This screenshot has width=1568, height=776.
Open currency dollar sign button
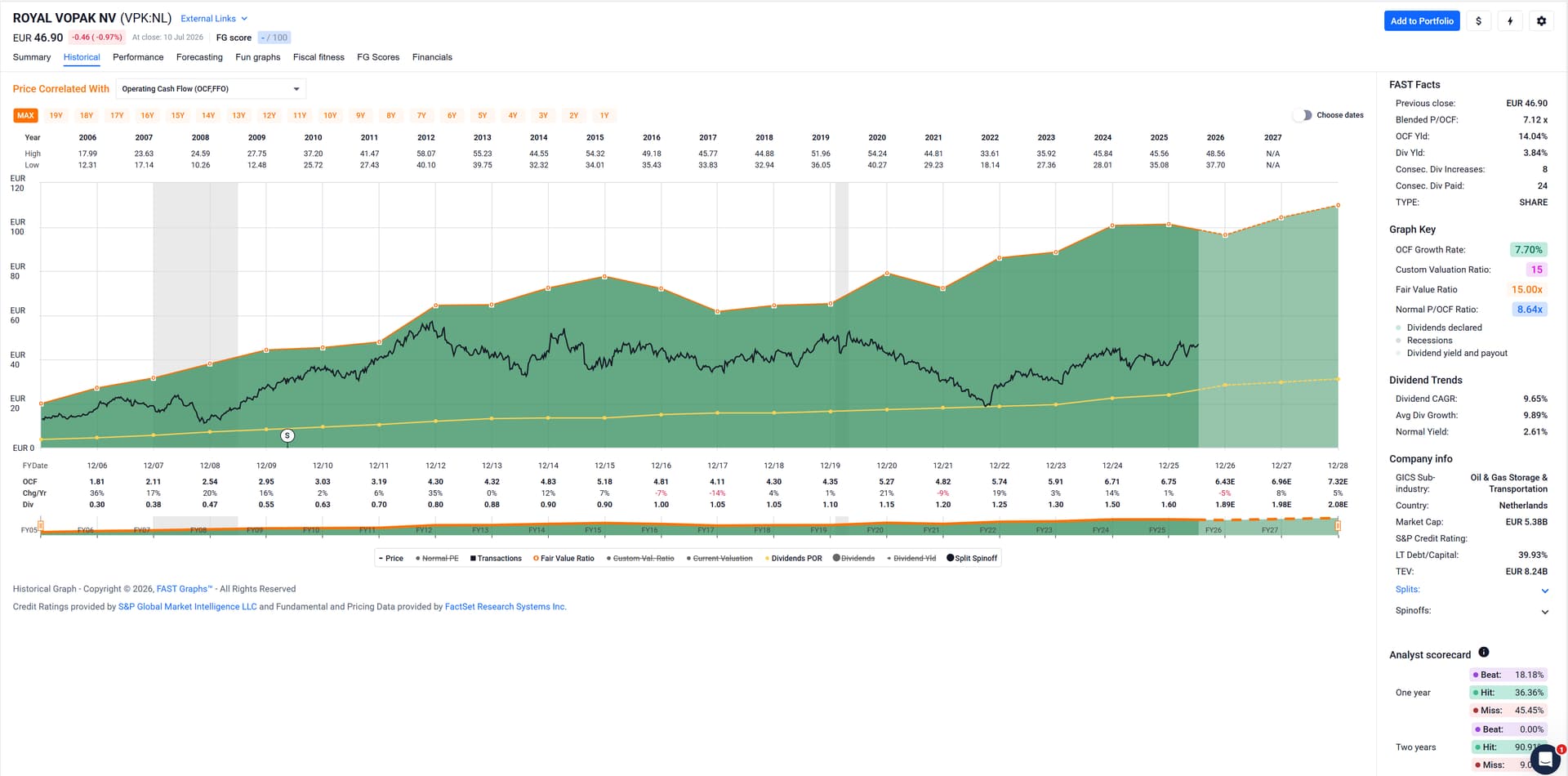point(1478,21)
